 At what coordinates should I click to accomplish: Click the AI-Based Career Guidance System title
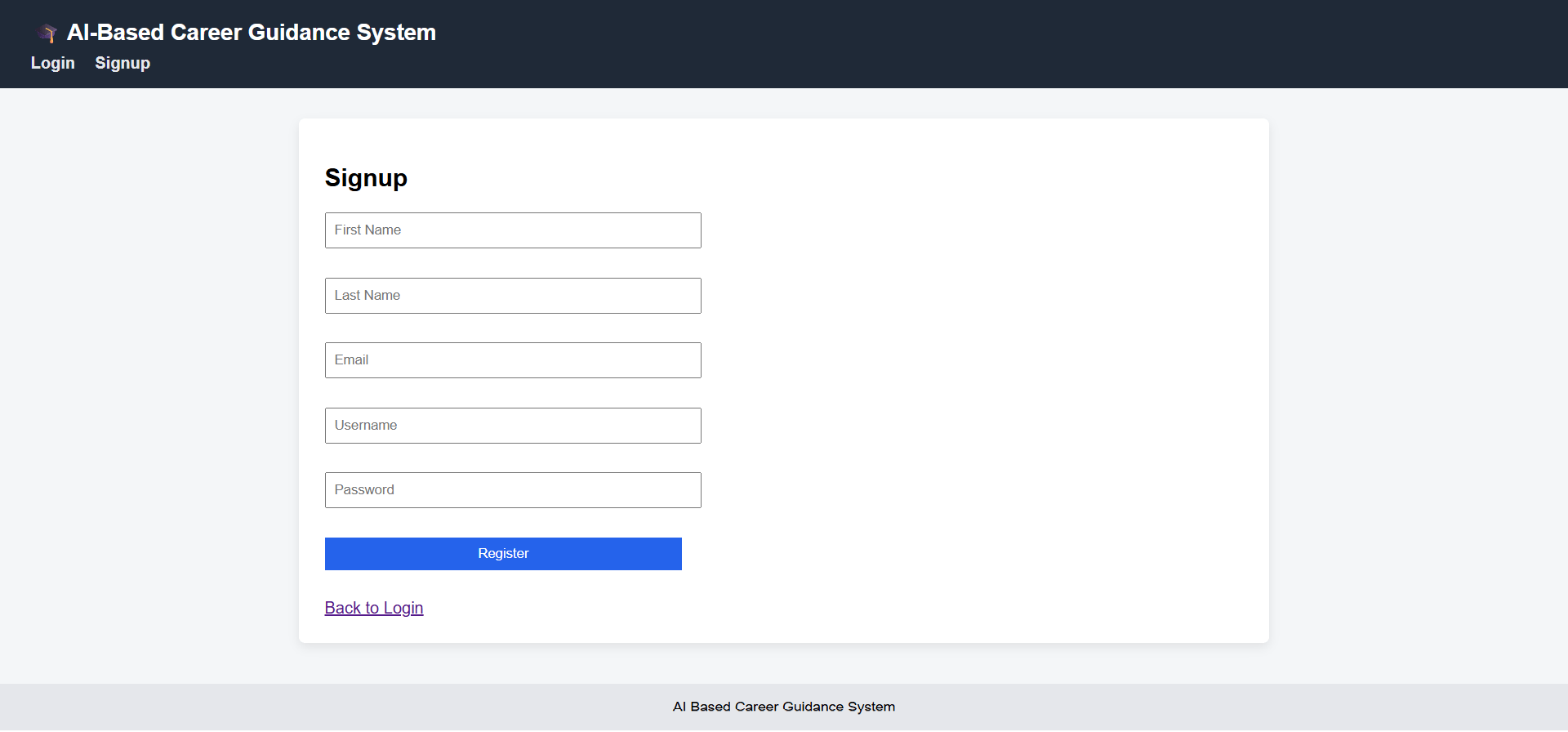[x=252, y=33]
